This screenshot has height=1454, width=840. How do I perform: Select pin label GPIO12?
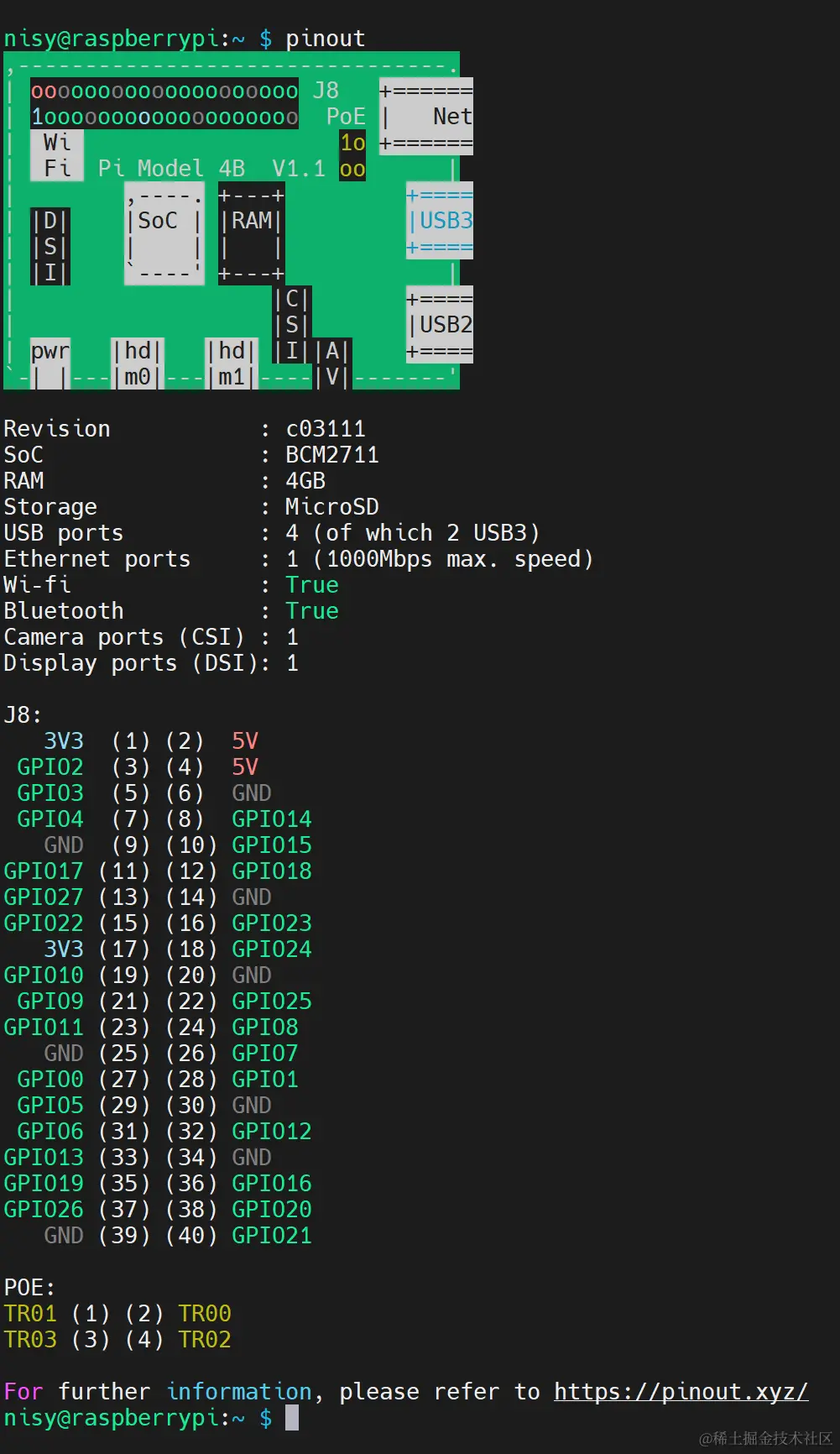[x=272, y=1132]
